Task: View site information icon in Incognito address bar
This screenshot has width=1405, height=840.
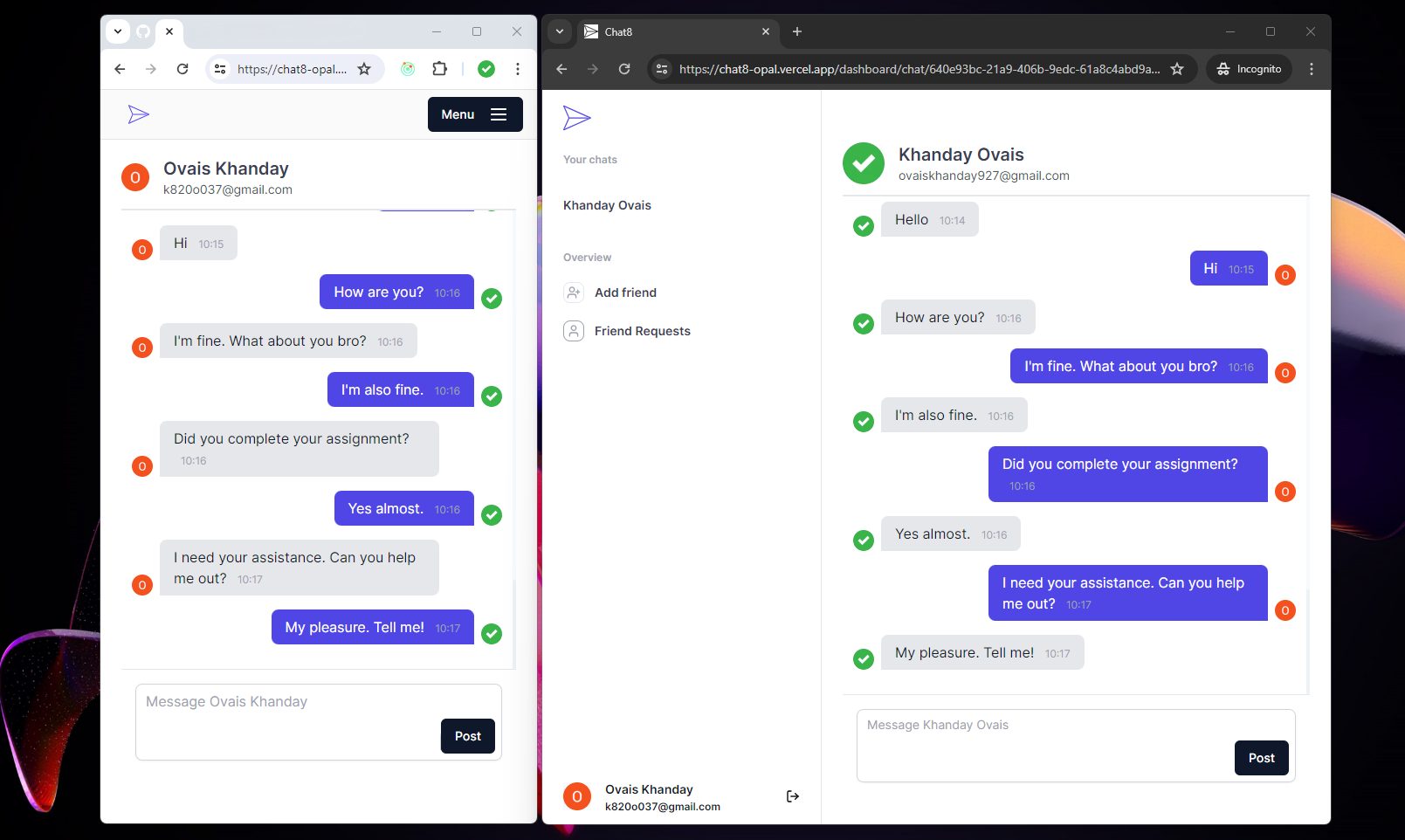Action: pos(662,69)
